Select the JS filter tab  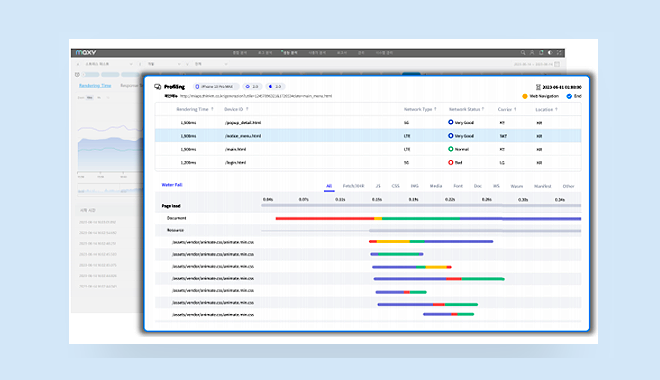tap(378, 186)
